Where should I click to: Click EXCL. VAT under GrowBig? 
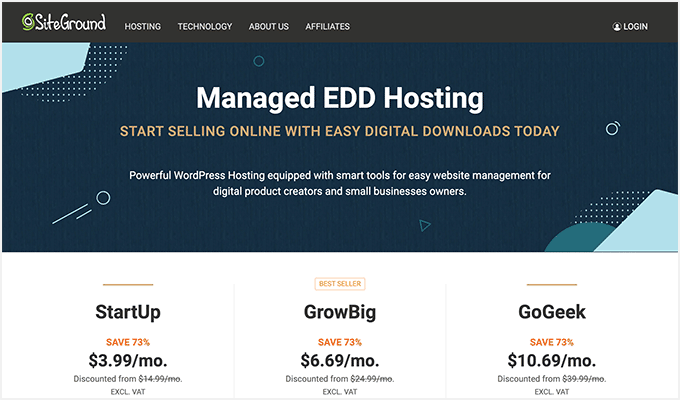(340, 392)
